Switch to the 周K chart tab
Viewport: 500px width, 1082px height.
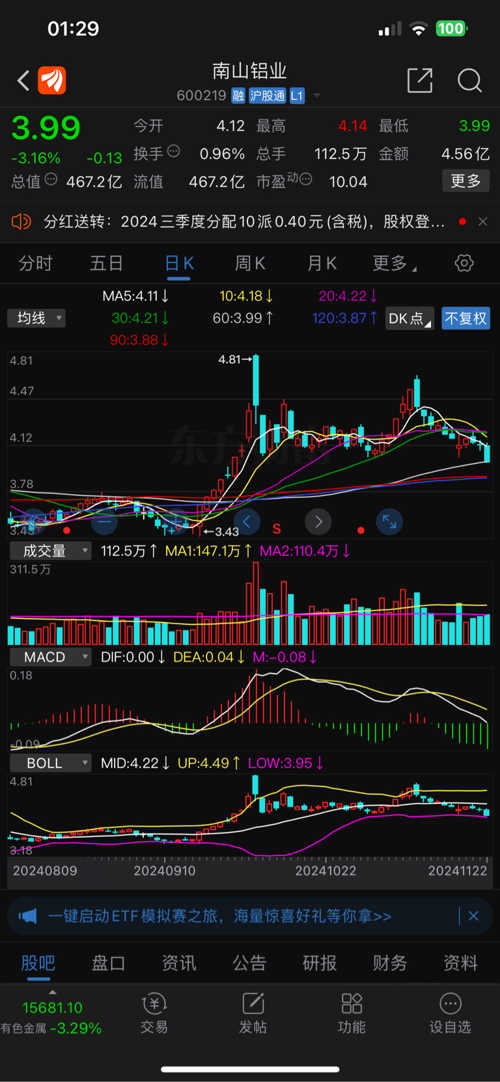pyautogui.click(x=250, y=263)
